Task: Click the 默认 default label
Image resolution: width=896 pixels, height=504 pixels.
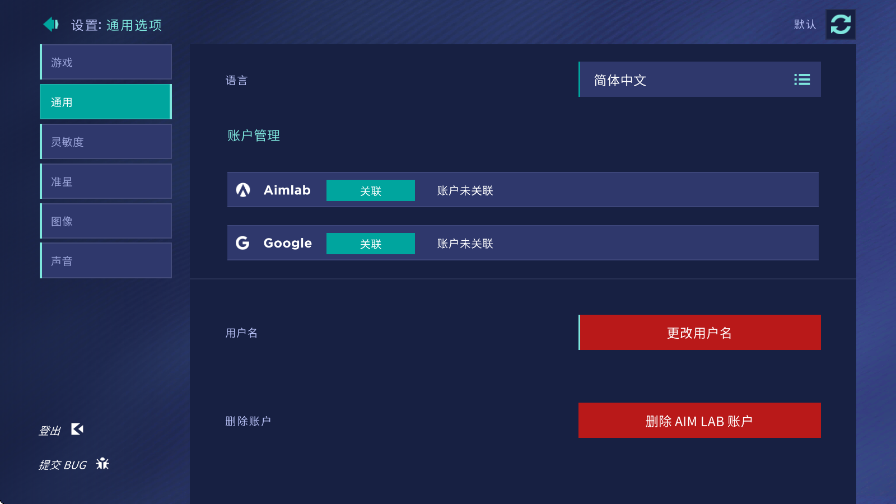Action: [x=805, y=24]
